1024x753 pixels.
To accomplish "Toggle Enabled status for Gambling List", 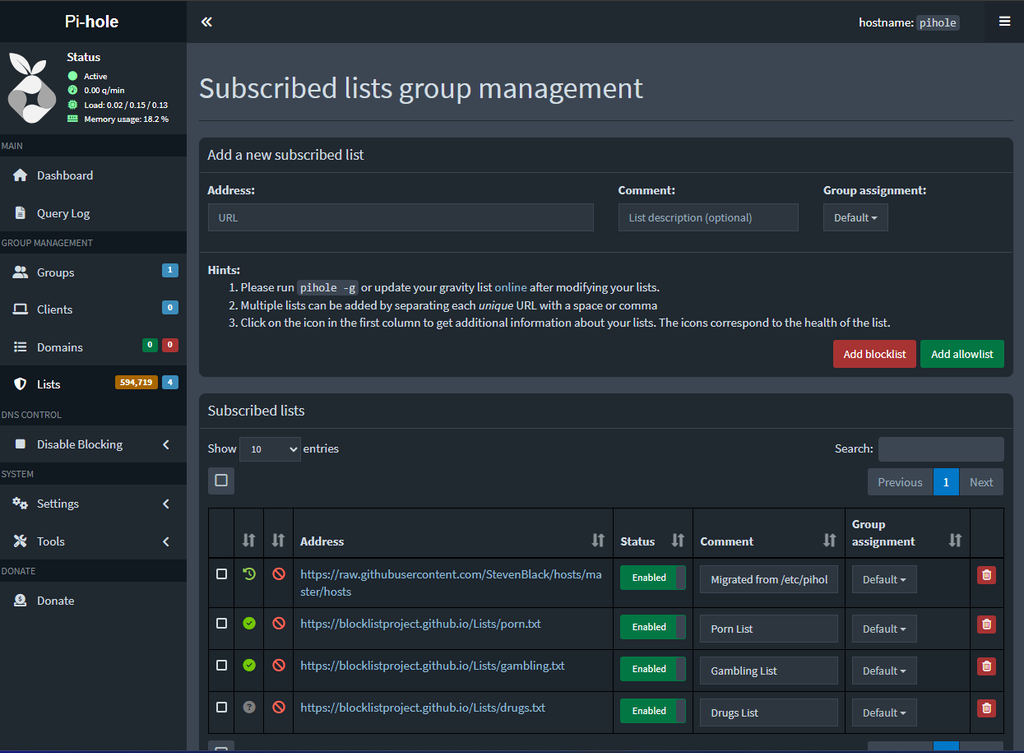I will 652,669.
